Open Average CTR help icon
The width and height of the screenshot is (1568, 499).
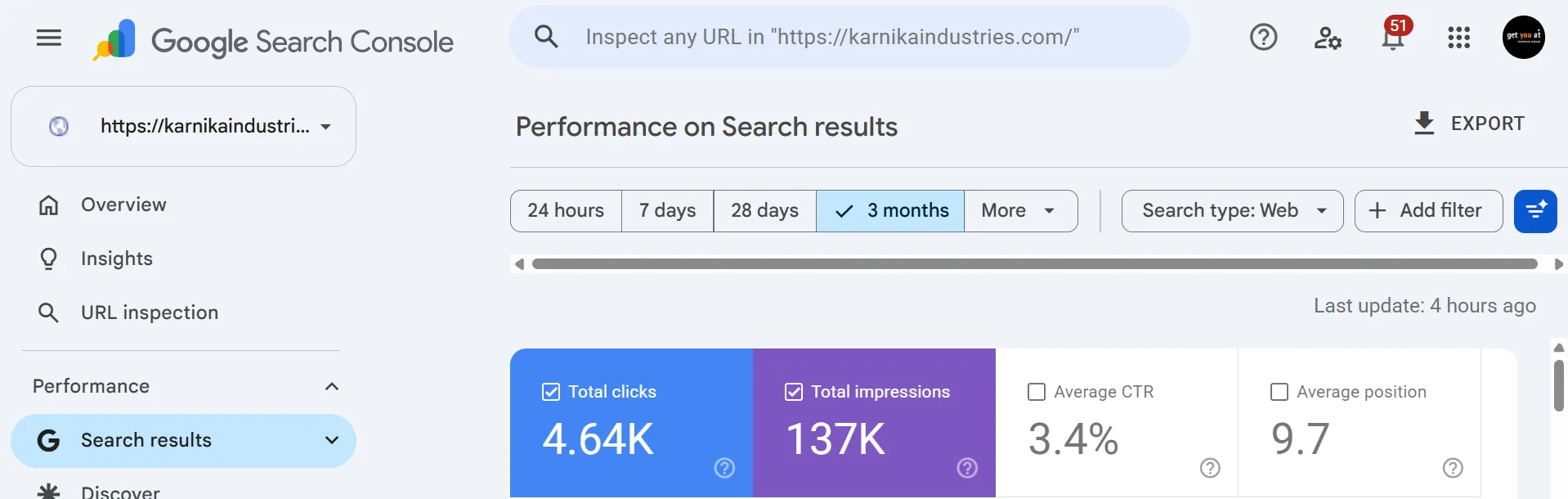click(1210, 468)
